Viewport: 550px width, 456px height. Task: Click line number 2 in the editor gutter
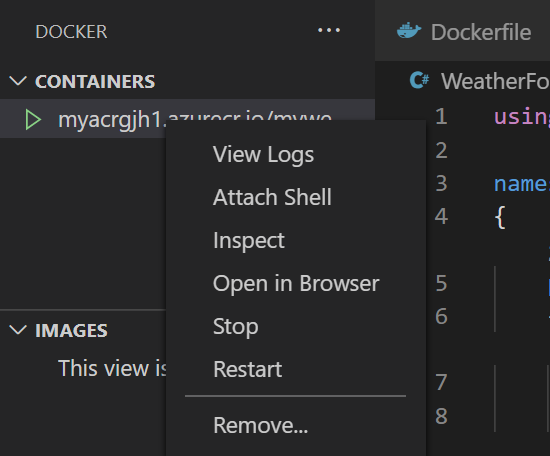[441, 150]
